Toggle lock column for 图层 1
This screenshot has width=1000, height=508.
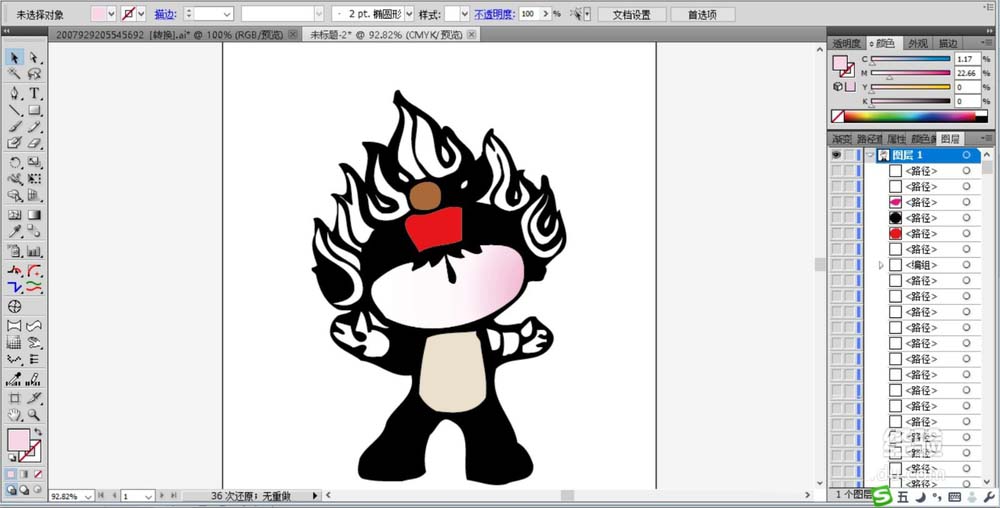tap(849, 155)
